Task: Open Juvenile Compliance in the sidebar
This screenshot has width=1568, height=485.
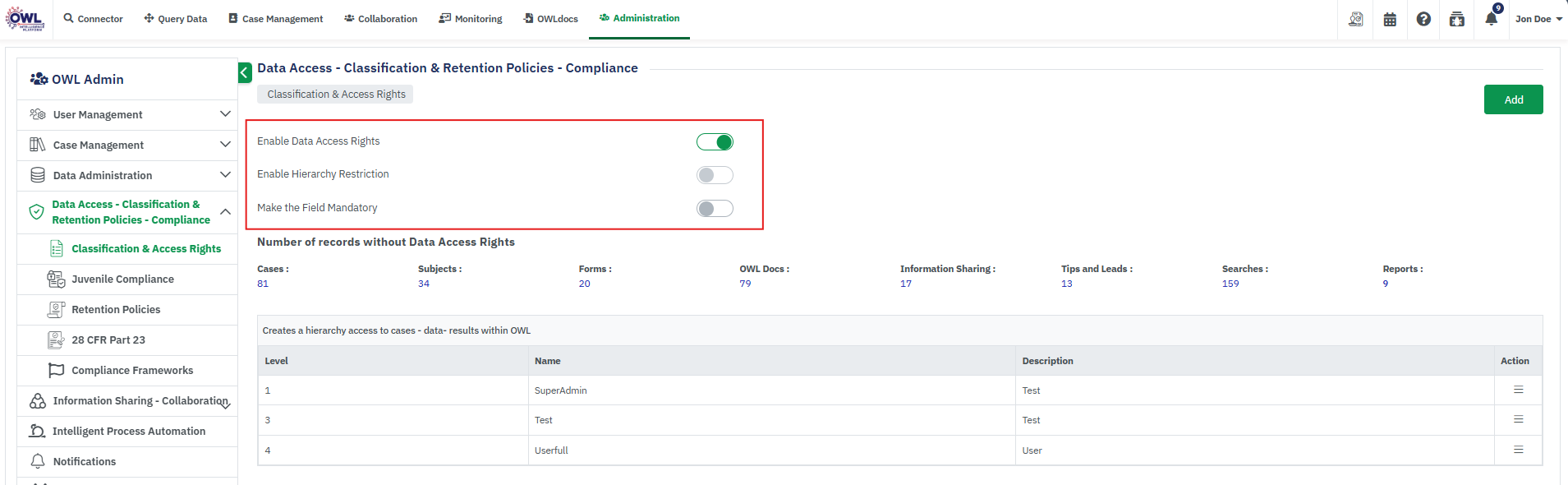Action: [122, 279]
